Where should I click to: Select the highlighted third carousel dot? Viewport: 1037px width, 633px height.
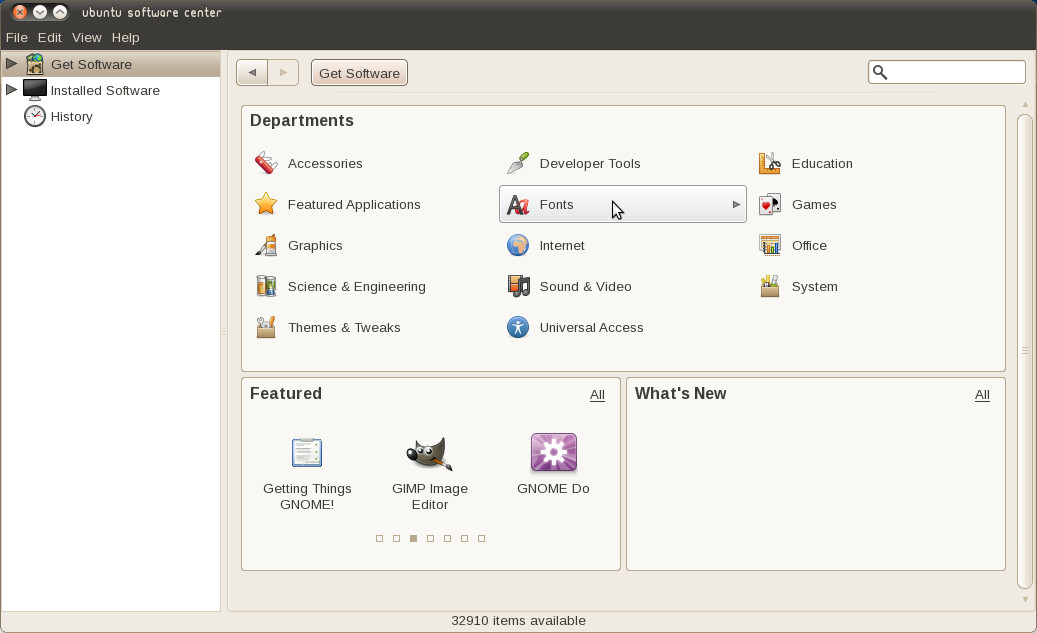click(x=413, y=538)
